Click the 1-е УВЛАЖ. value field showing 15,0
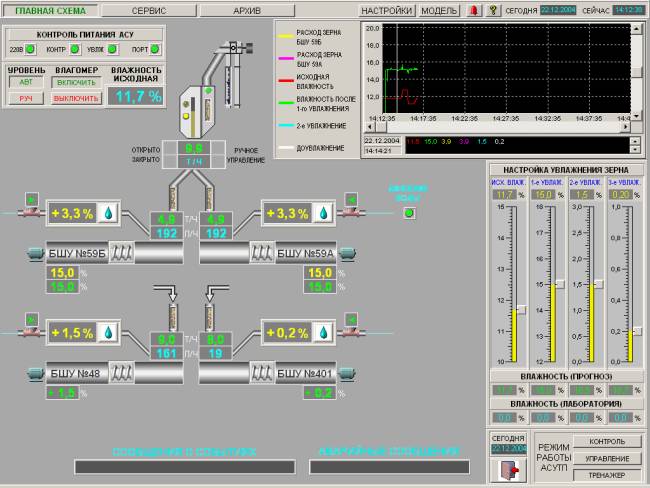 point(543,195)
